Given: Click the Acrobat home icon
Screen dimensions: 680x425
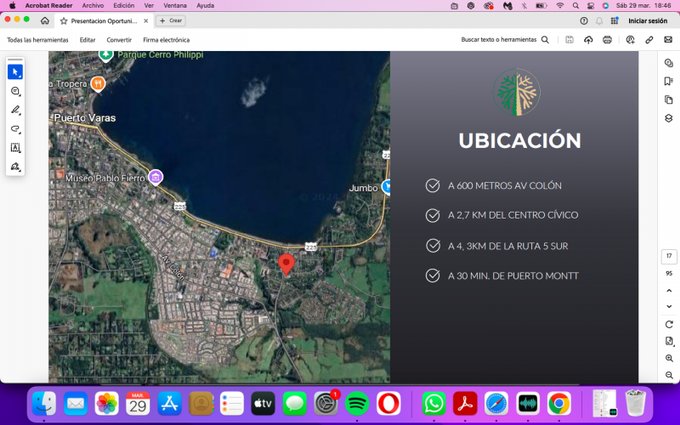Looking at the screenshot, I should click(45, 21).
